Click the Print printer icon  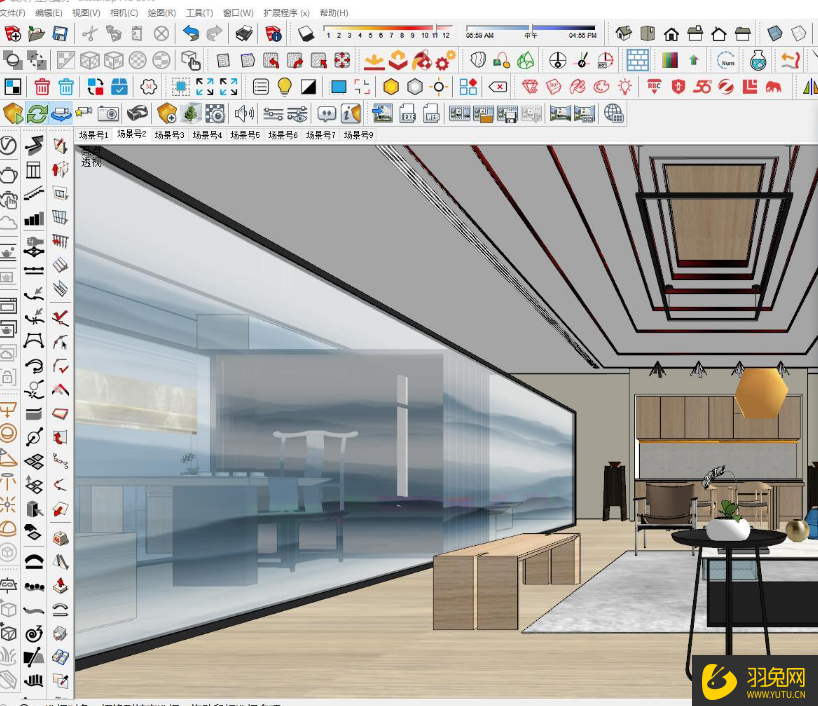click(244, 34)
